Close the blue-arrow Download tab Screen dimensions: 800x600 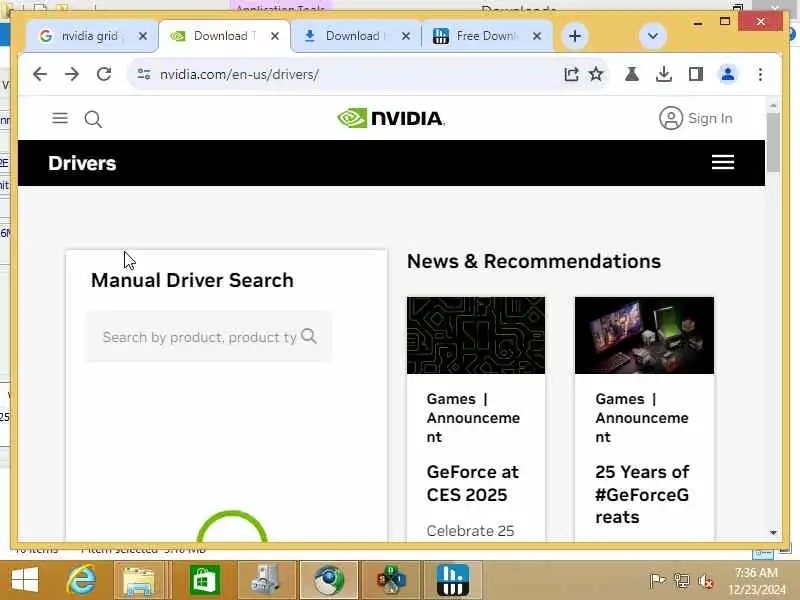click(x=406, y=36)
